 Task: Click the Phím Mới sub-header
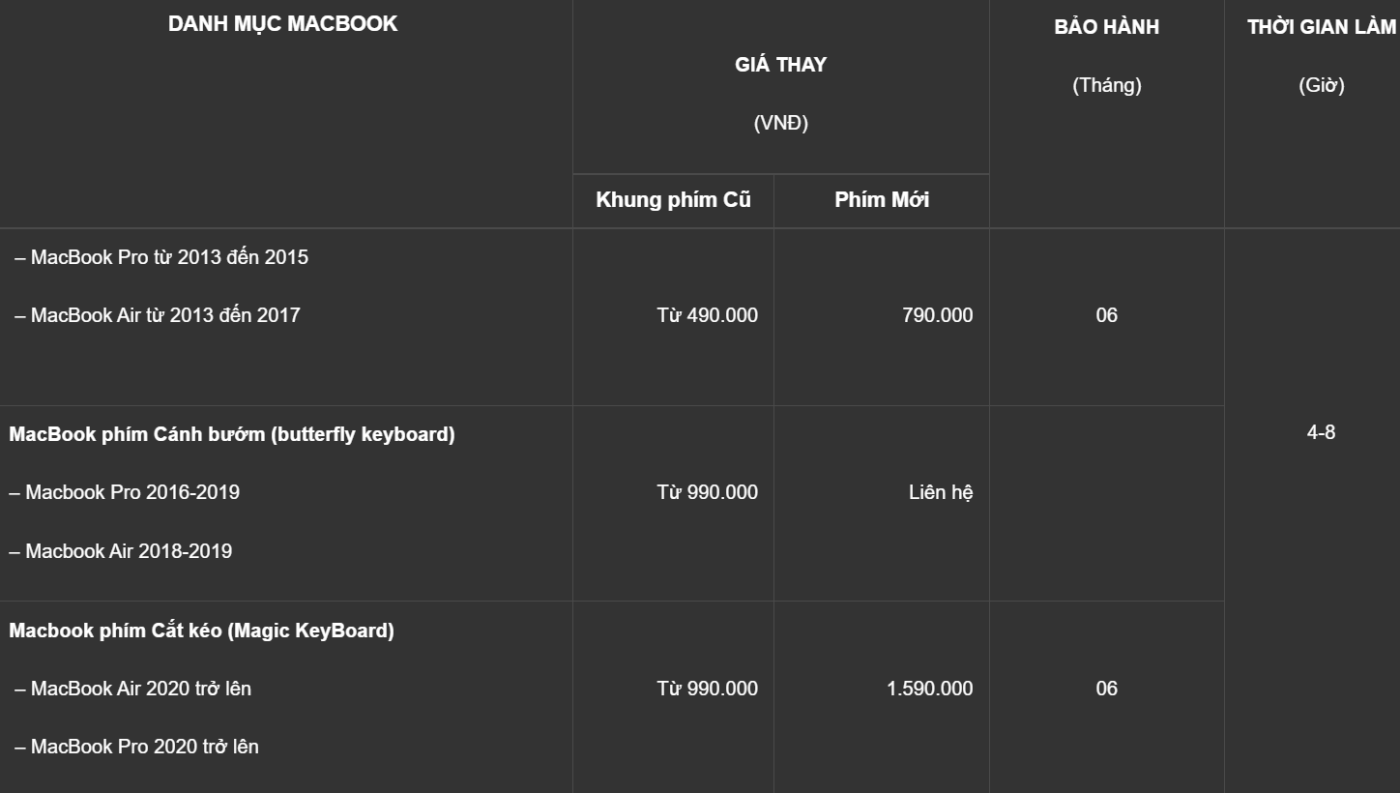click(x=882, y=200)
